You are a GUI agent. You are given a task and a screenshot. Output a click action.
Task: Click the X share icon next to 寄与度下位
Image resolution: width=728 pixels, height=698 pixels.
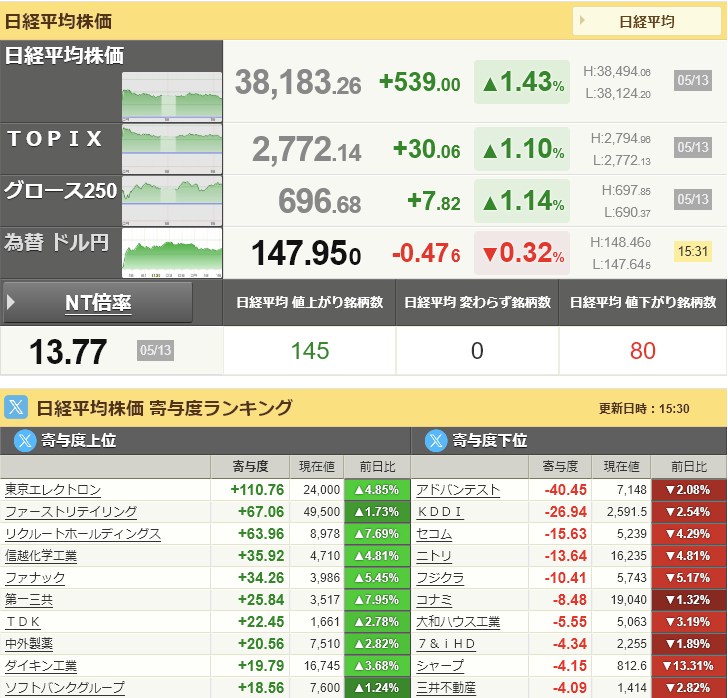coord(436,440)
